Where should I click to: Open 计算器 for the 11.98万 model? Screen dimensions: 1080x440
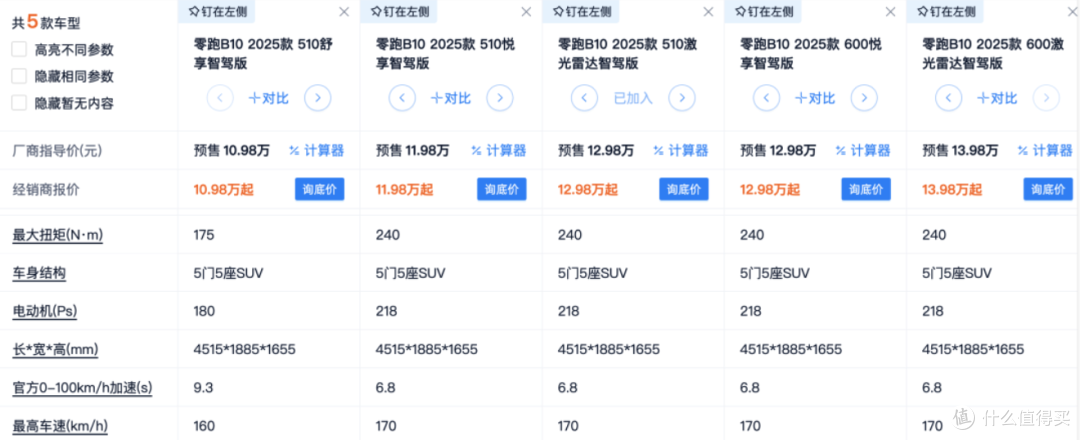(x=498, y=151)
